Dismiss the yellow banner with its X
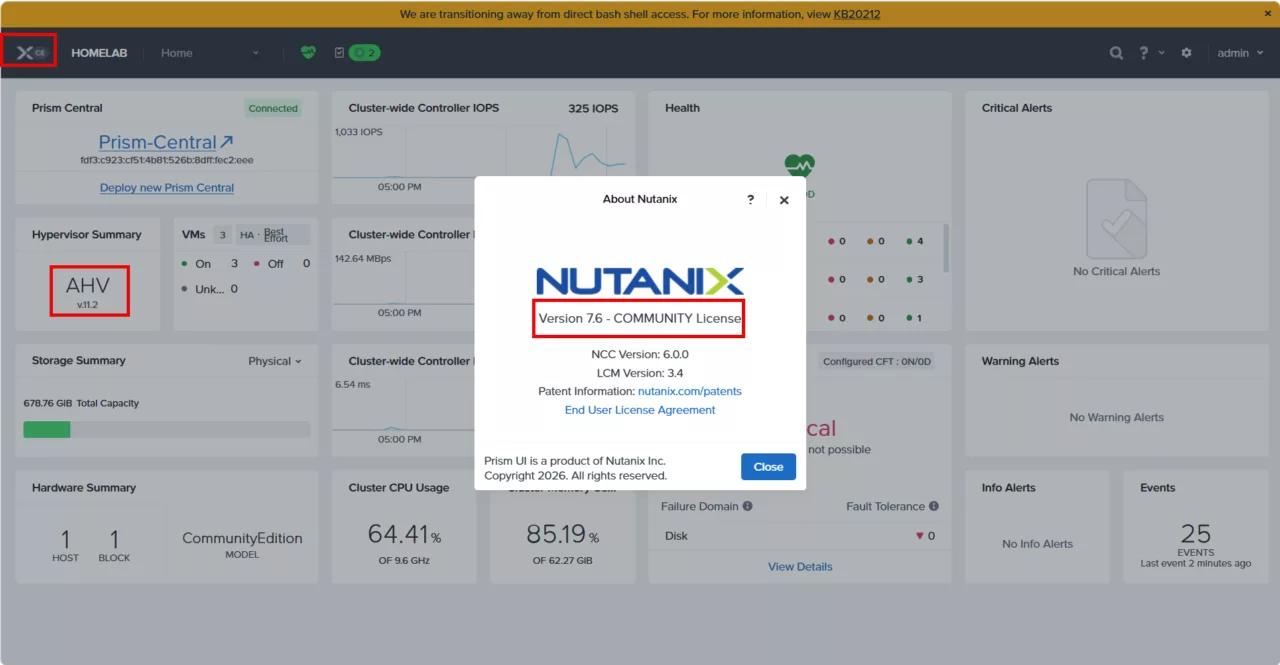Viewport: 1280px width, 665px height. 1269,13
